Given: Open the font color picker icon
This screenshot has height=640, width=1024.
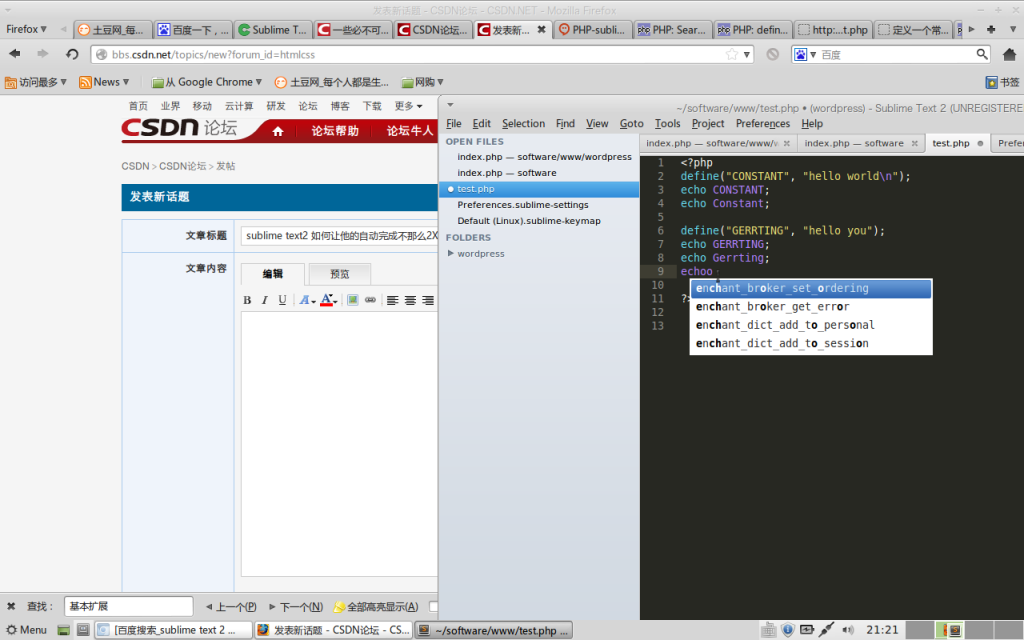Looking at the screenshot, I should pos(326,300).
